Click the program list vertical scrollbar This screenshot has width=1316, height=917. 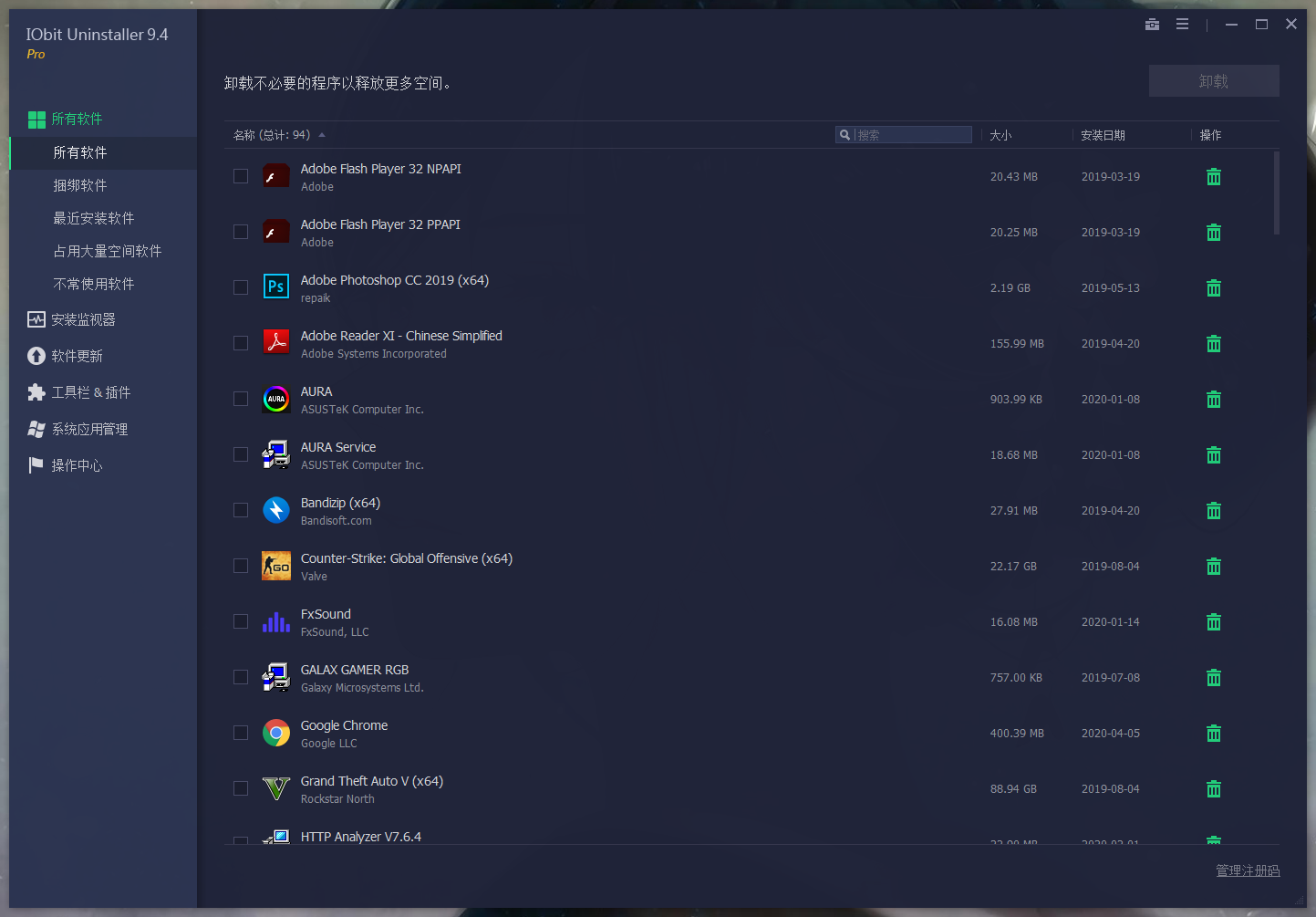click(x=1277, y=193)
